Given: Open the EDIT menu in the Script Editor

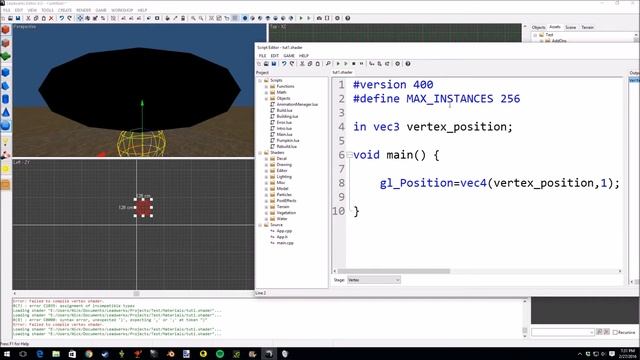Looking at the screenshot, I should point(275,56).
